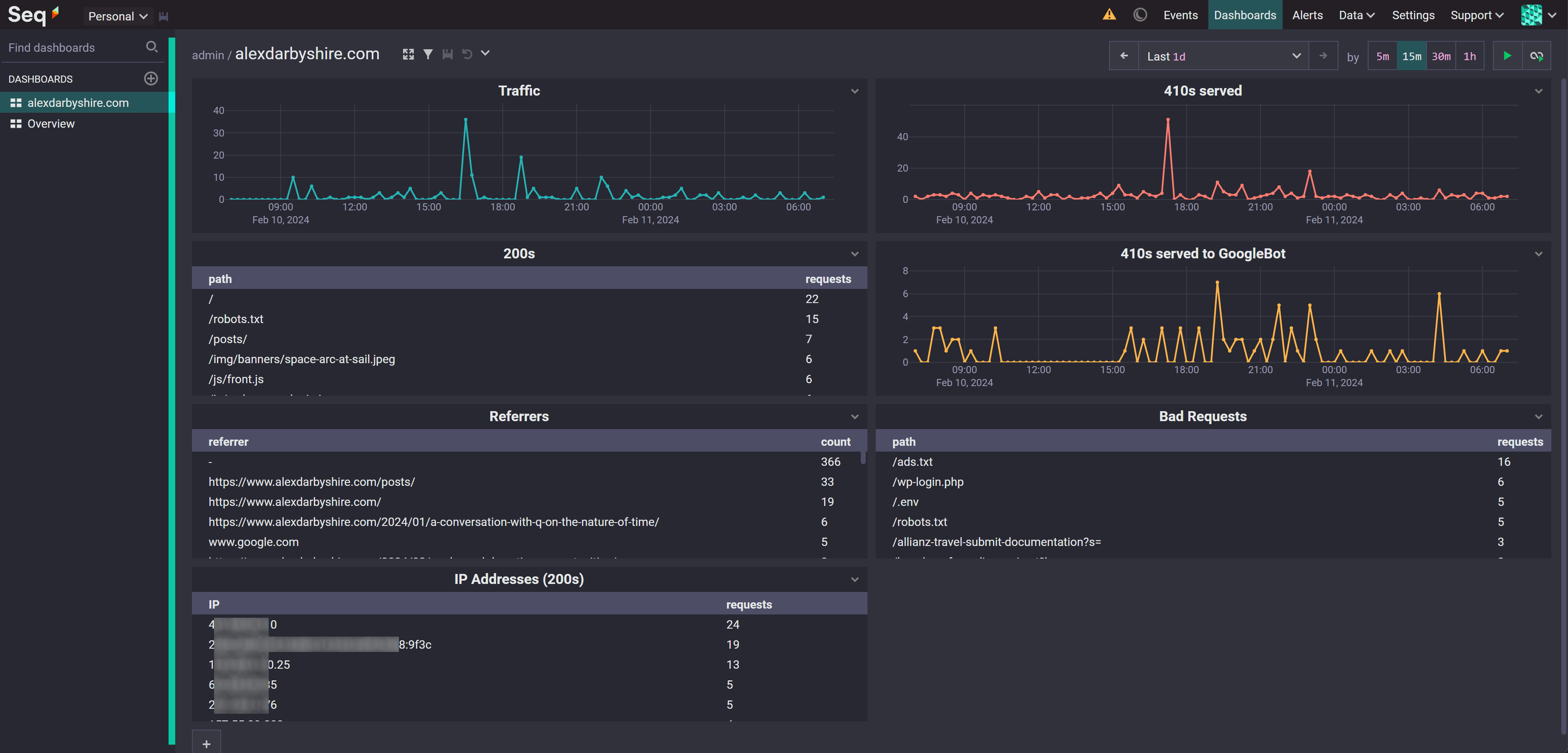This screenshot has width=1568, height=753.
Task: Click the www.google.com referrer row
Action: click(525, 542)
